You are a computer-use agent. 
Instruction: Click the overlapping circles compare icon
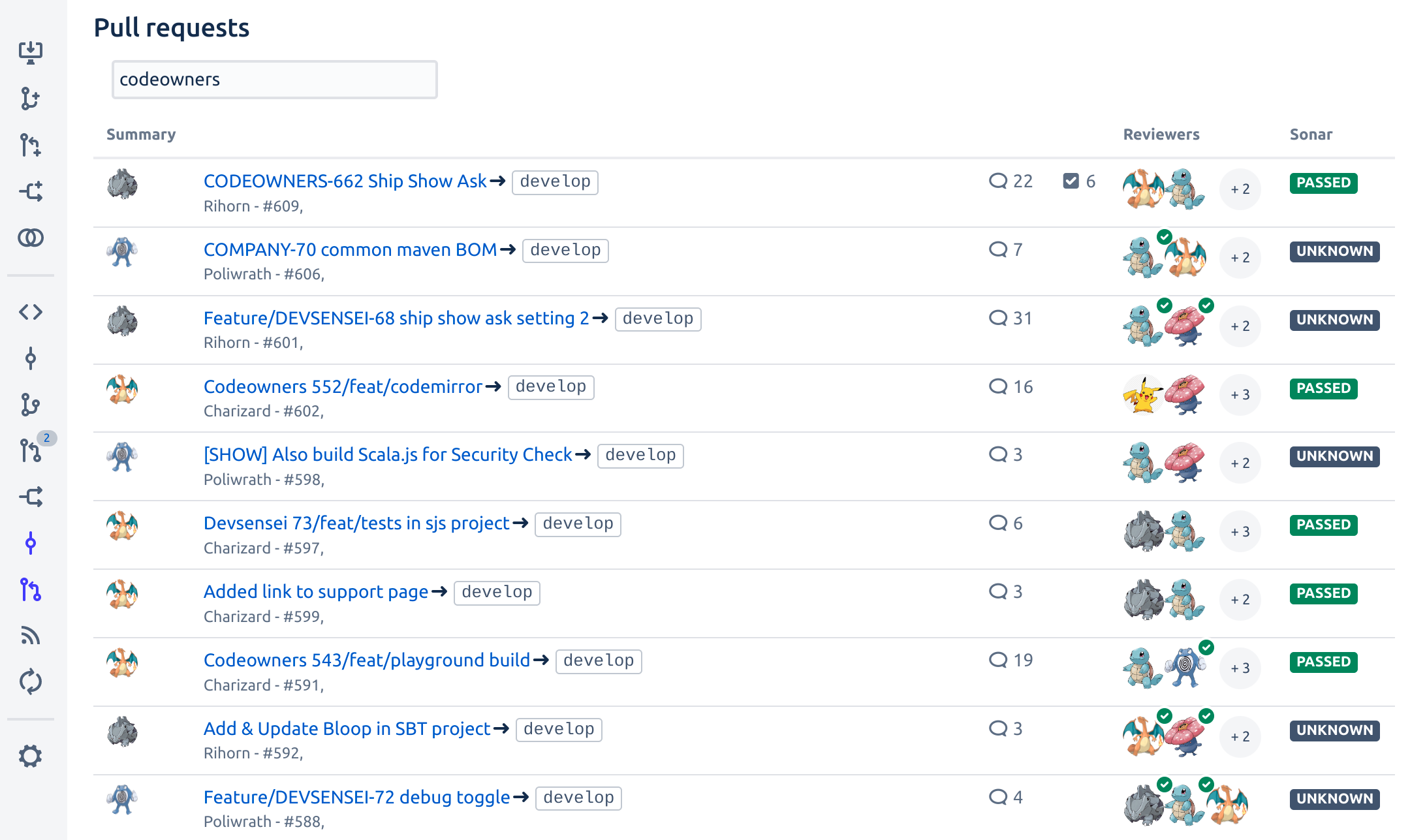click(x=31, y=238)
